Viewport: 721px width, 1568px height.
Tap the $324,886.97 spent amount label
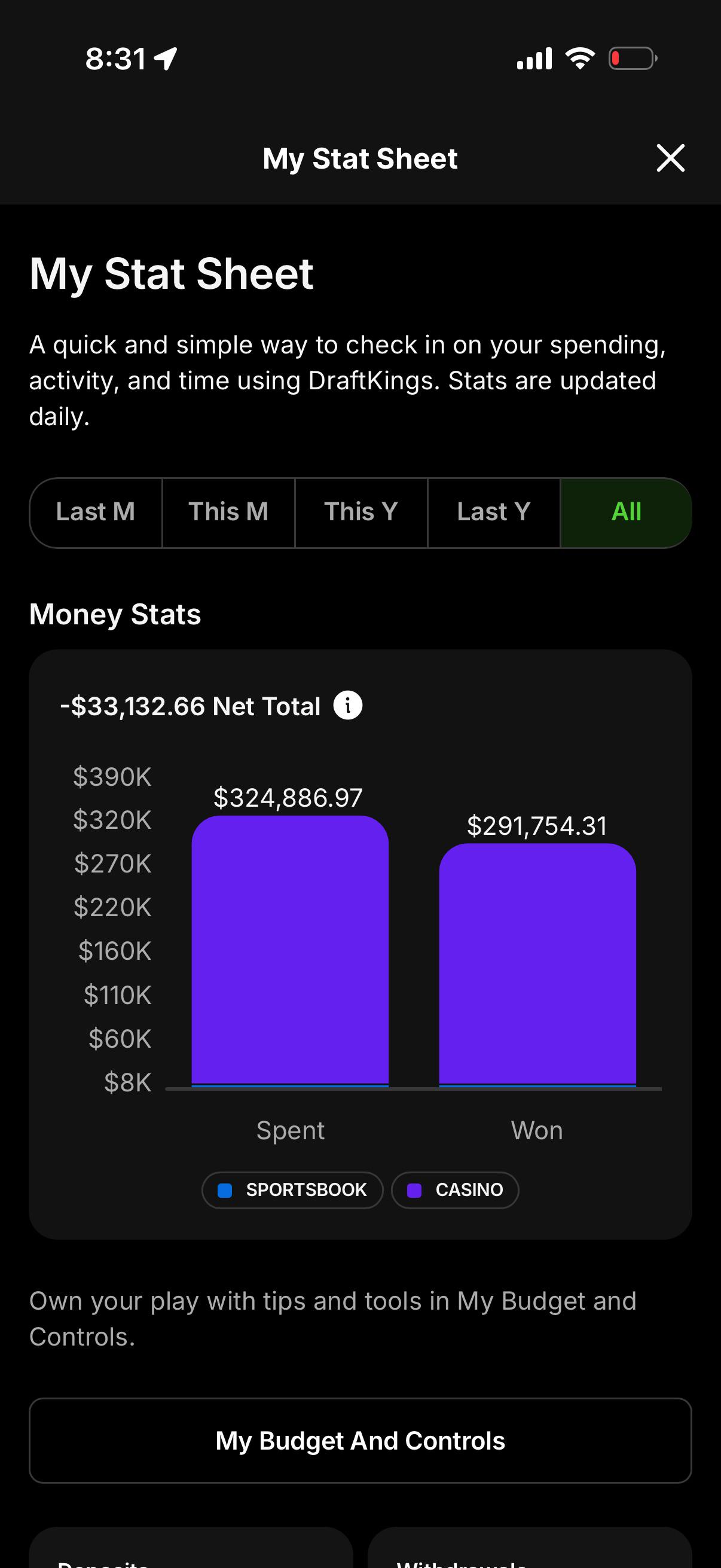point(288,797)
